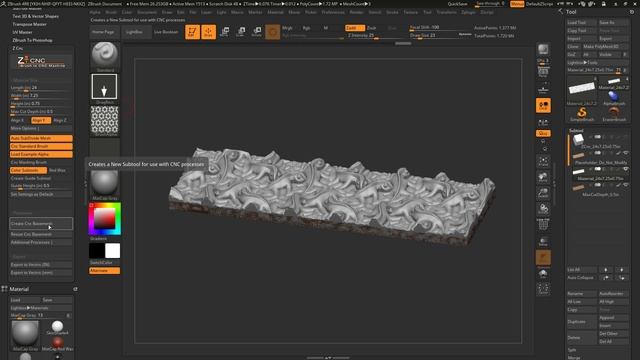Toggle Align Y option
This screenshot has width=640, height=360.
41,120
